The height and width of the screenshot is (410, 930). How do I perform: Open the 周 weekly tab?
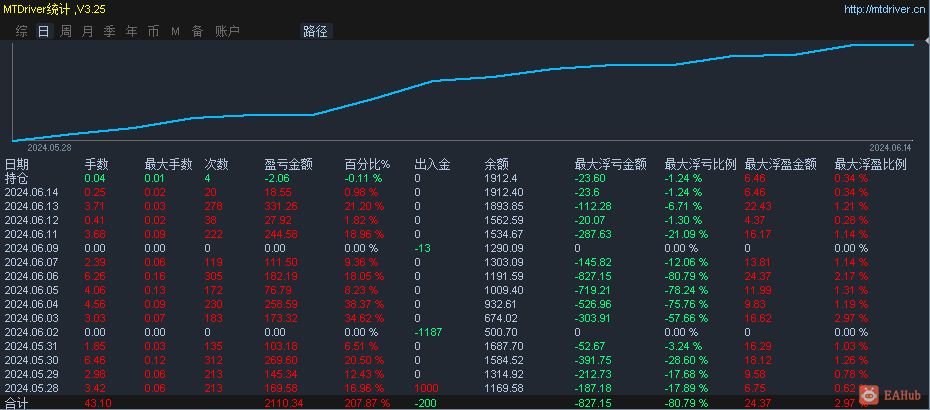(66, 32)
